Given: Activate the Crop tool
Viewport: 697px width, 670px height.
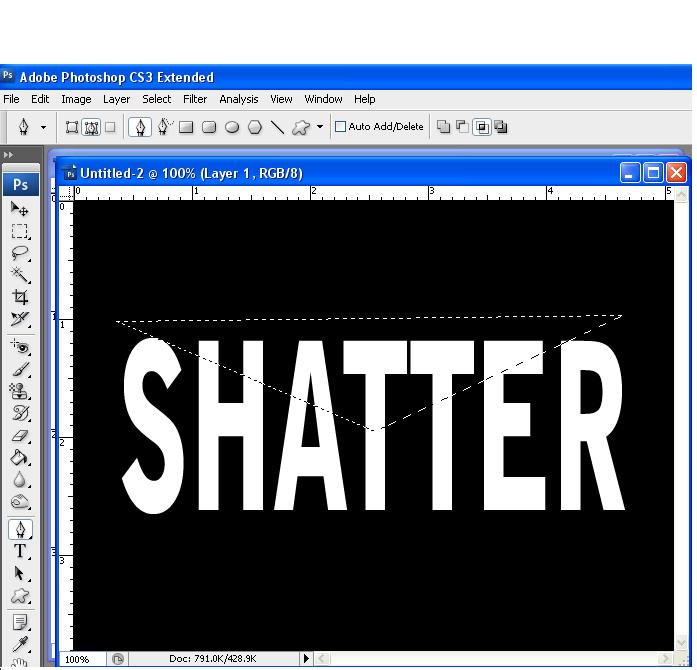Looking at the screenshot, I should coord(19,297).
